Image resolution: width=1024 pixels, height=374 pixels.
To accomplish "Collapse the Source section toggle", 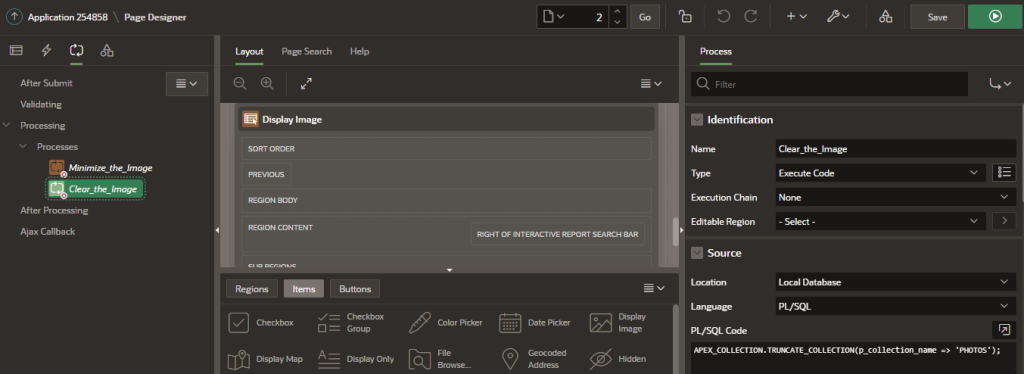I will click(697, 253).
